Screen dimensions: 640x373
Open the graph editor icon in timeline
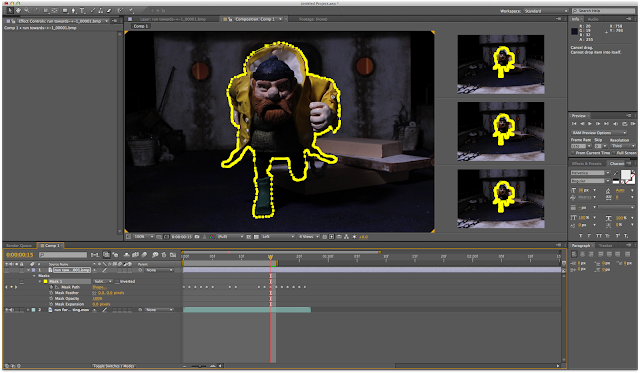173,255
